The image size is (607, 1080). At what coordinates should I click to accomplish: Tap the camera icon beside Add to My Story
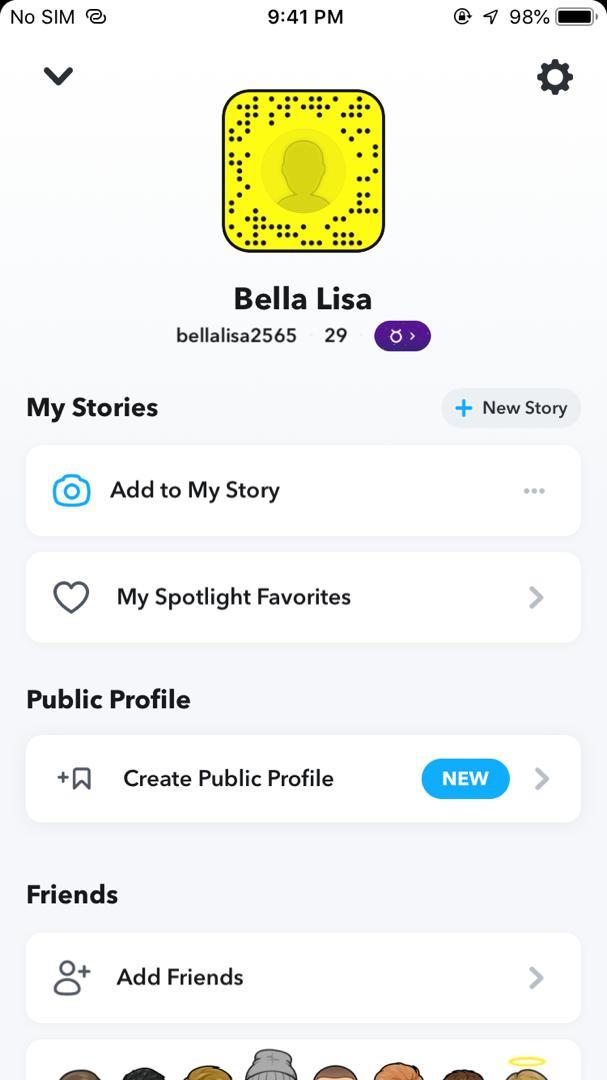tap(71, 491)
